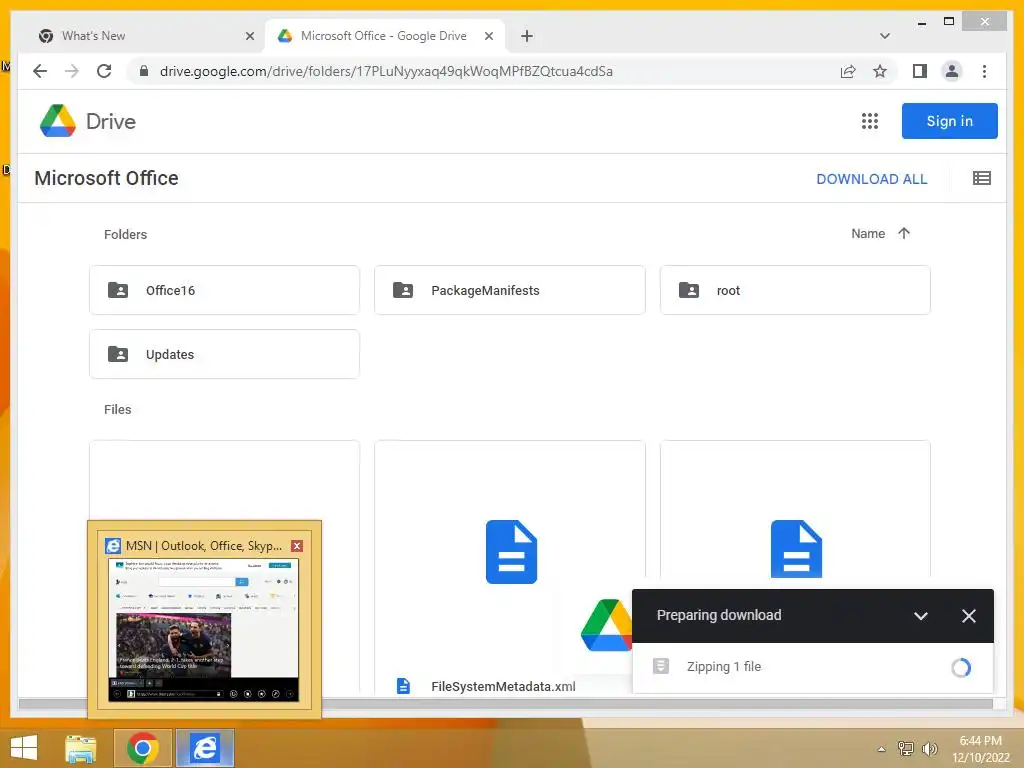Click the Internet Explorer taskbar icon
The height and width of the screenshot is (768, 1024).
tap(204, 748)
